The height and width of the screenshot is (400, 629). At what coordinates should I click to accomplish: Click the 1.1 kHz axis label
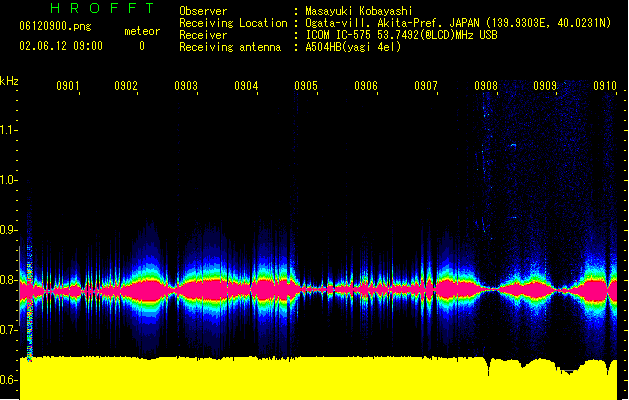tap(7, 130)
